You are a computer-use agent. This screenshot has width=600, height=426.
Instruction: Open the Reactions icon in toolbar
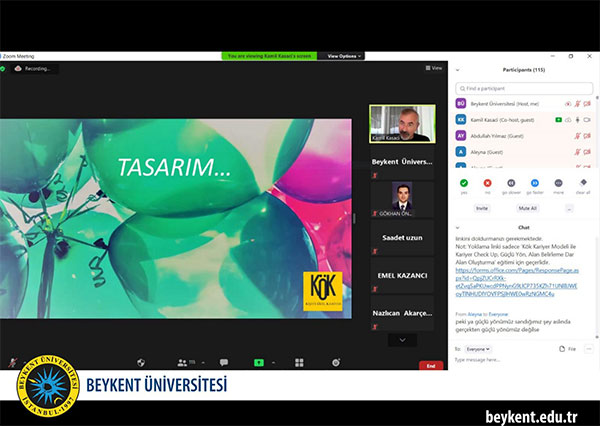pyautogui.click(x=336, y=362)
